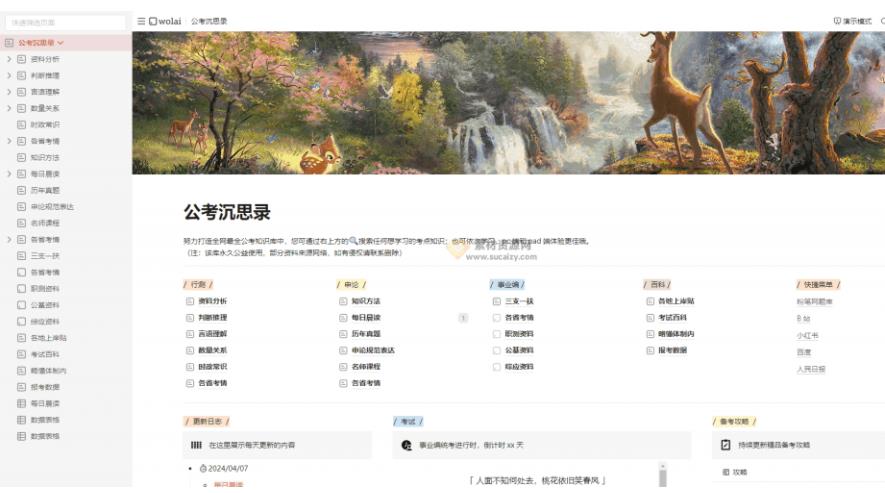Open 演示模式 presentation mode
This screenshot has width=885, height=493.
click(x=852, y=21)
